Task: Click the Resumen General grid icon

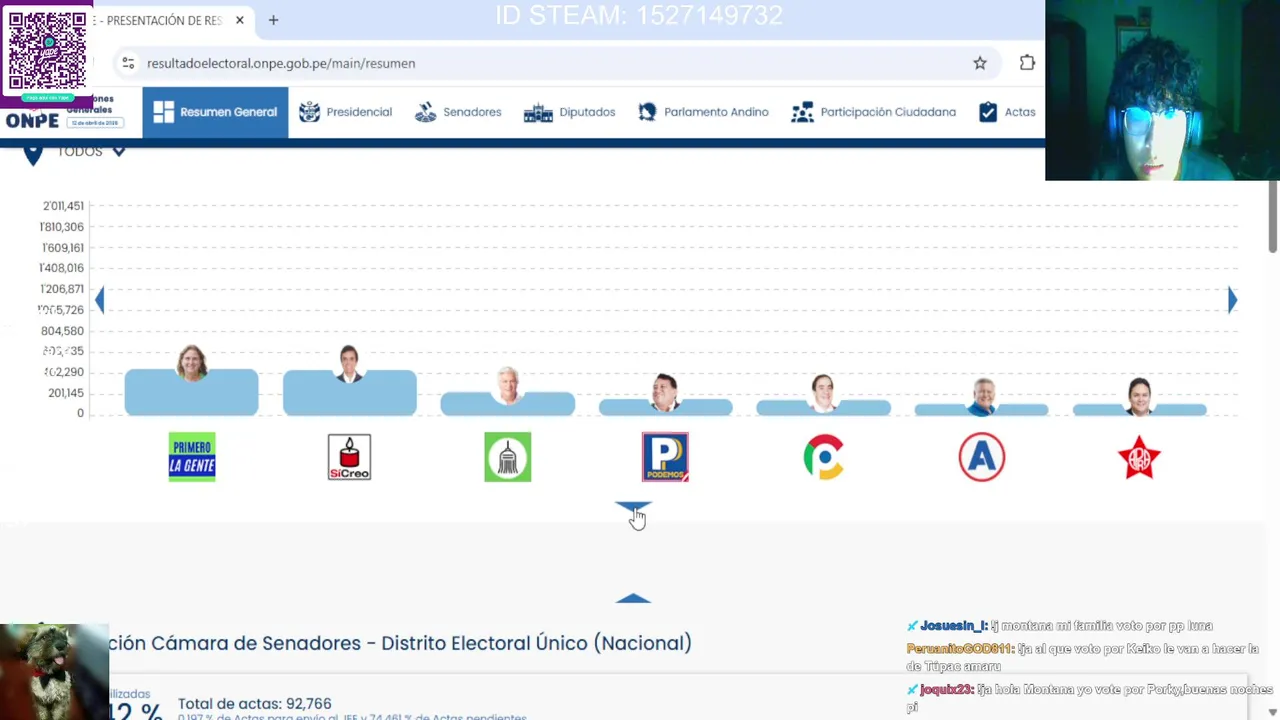Action: 163,112
